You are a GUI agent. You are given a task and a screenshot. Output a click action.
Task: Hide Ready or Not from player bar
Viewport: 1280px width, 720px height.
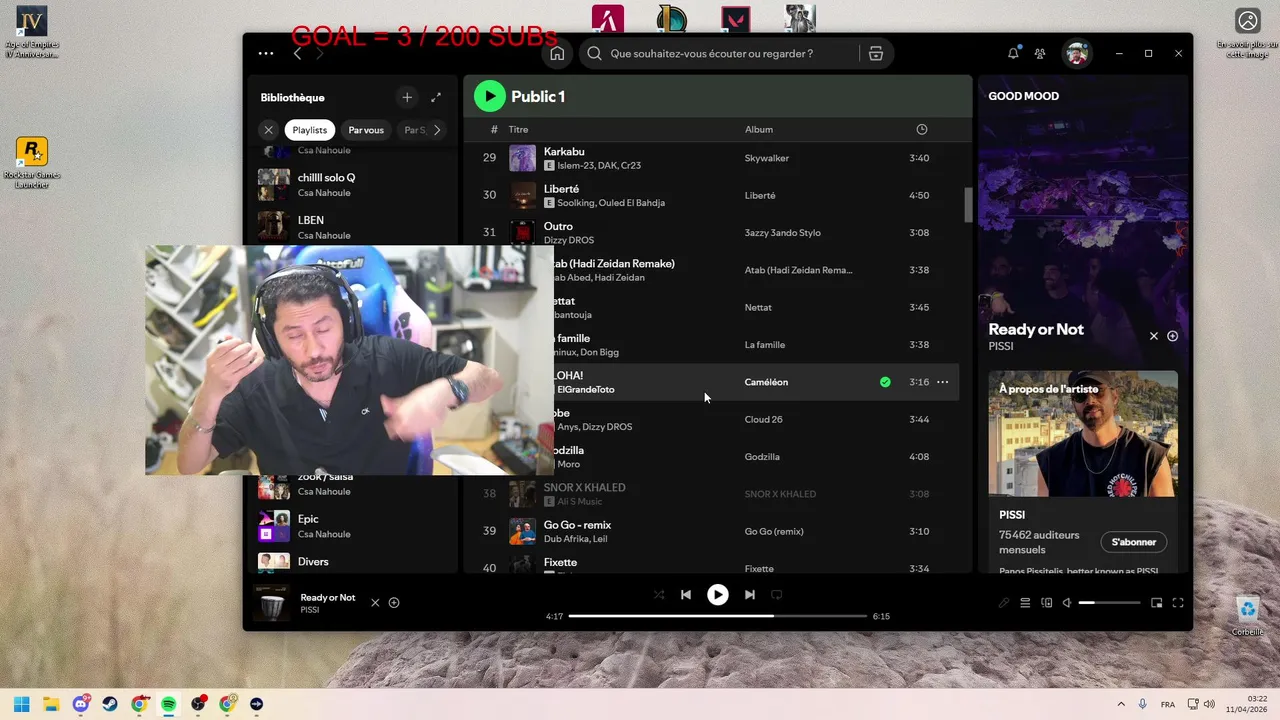375,603
